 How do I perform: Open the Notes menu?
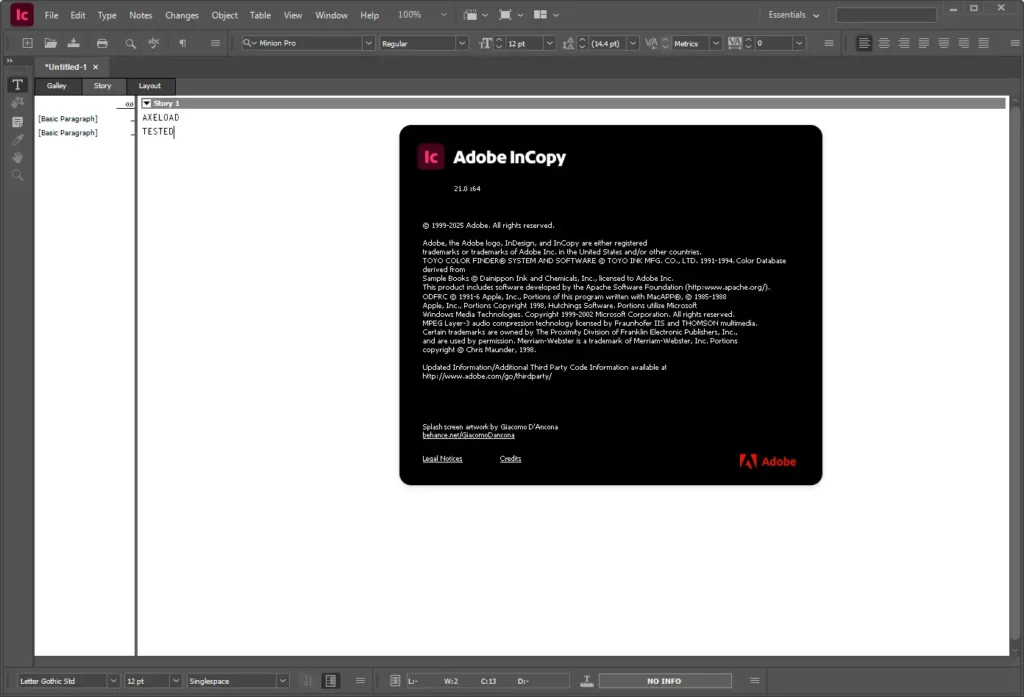tap(140, 15)
